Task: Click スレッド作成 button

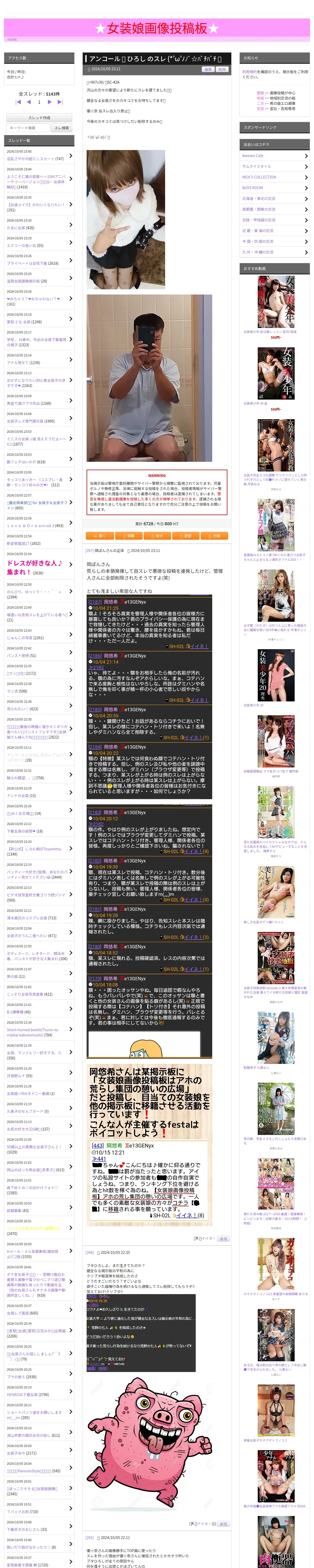Action: [40, 118]
